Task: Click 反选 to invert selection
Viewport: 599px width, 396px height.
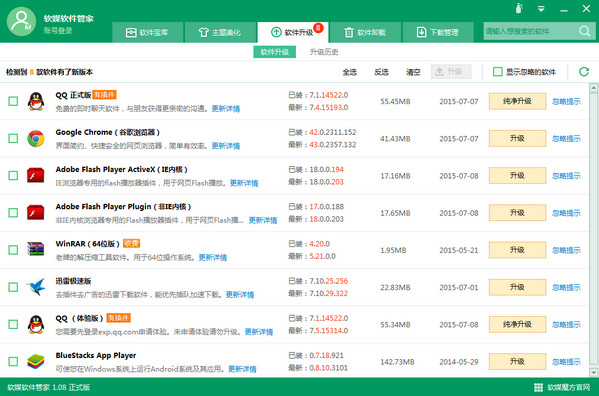Action: pos(381,72)
